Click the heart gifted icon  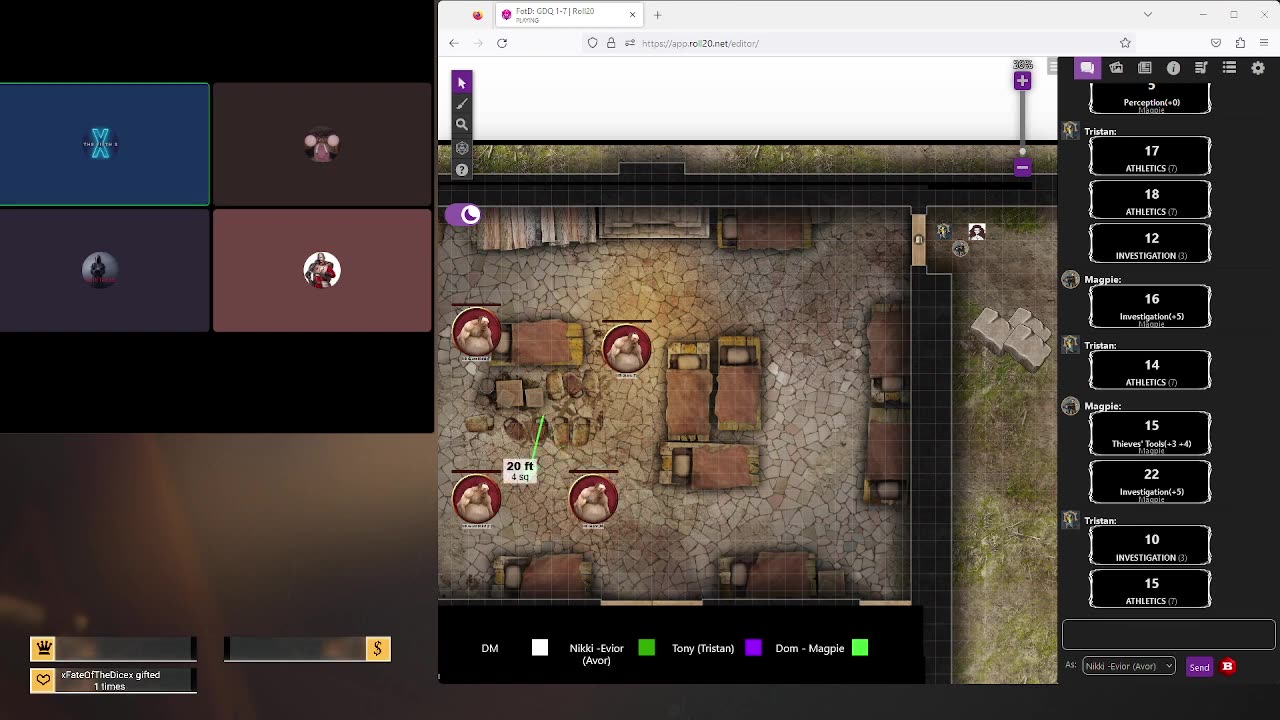(43, 680)
